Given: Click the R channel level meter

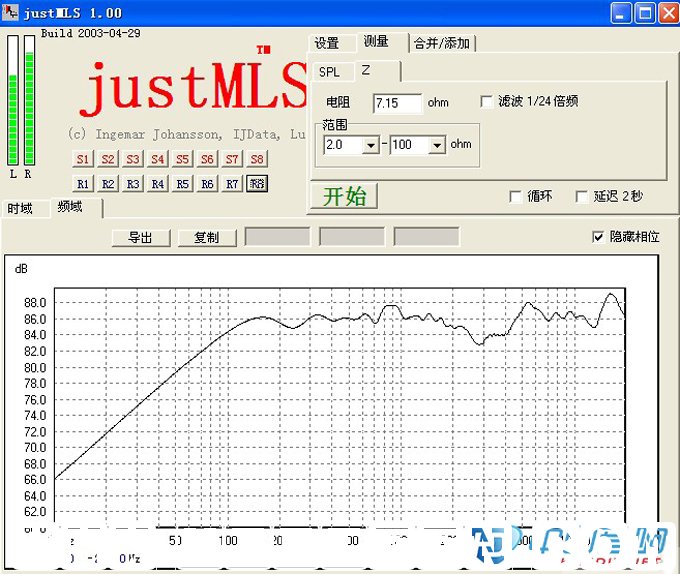Looking at the screenshot, I should [29, 100].
